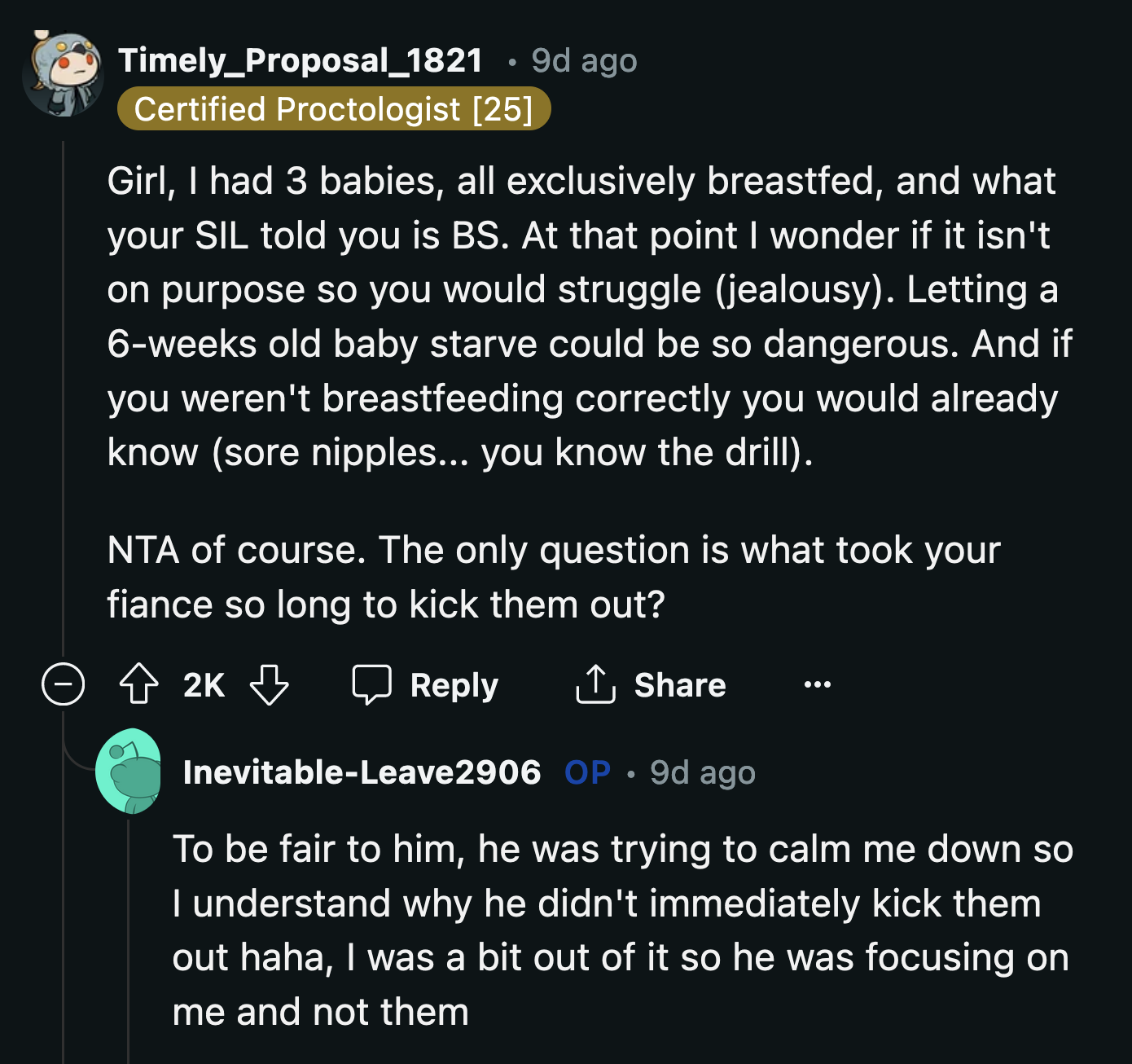Downvote the top comment
Viewport: 1132px width, 1064px height.
[x=269, y=684]
